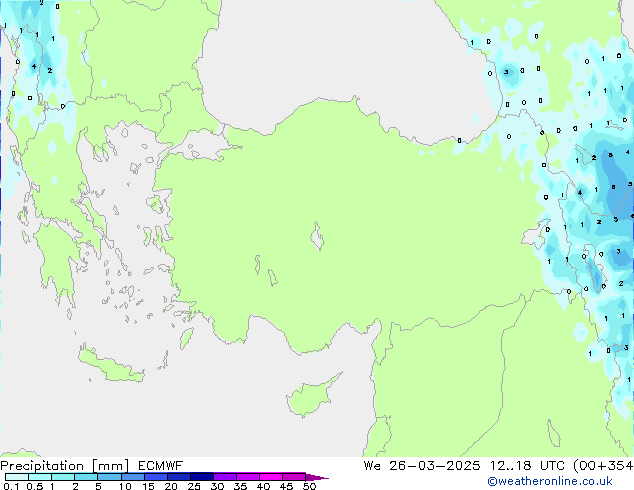This screenshot has height=490, width=634.
Task: Click the 0.1–0.5 mm legend swatch
Action: [17, 477]
